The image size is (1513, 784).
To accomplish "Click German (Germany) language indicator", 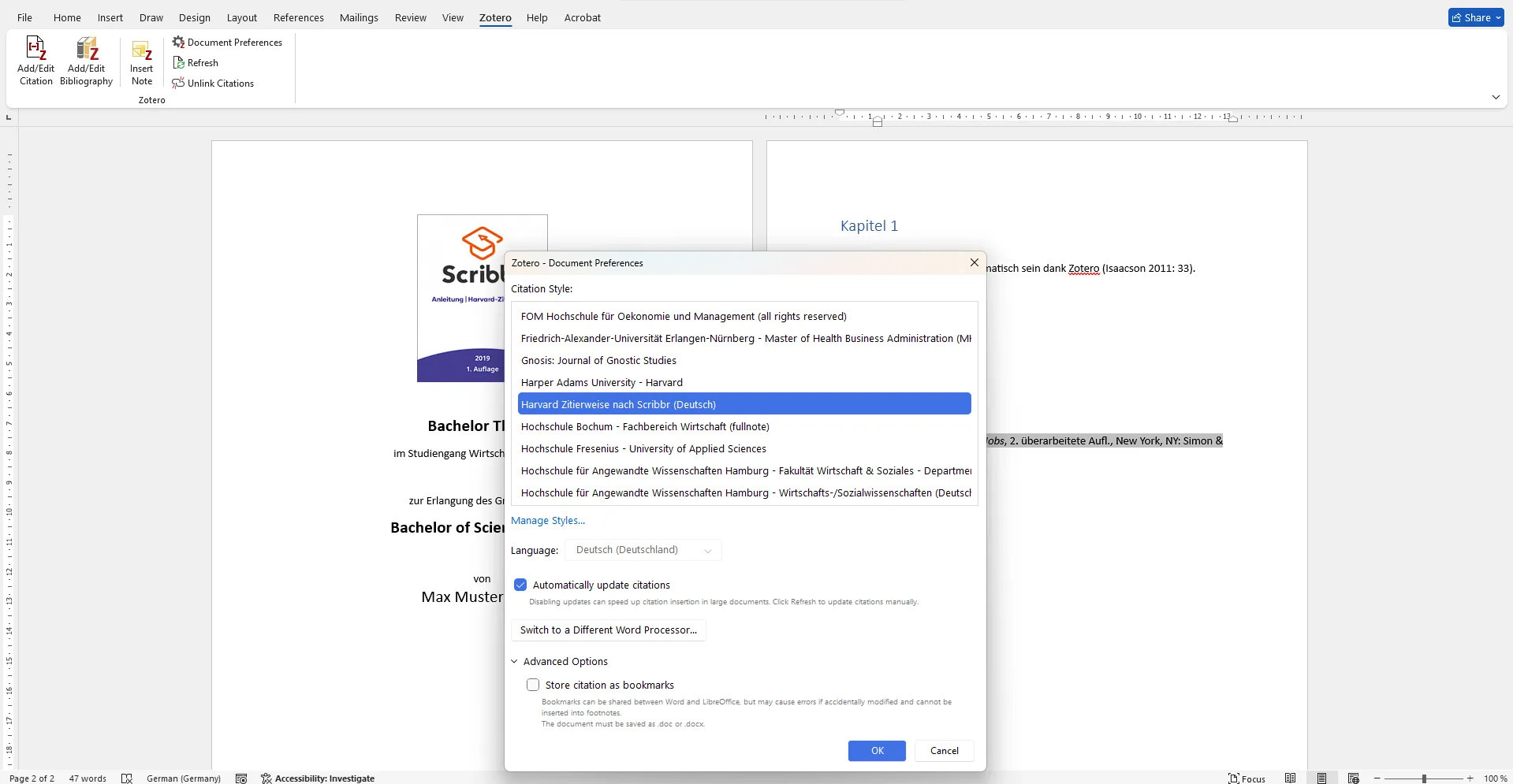I will tap(184, 778).
